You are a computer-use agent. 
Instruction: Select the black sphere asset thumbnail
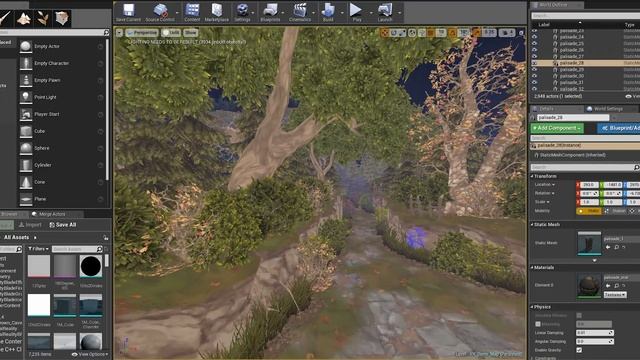tap(91, 267)
